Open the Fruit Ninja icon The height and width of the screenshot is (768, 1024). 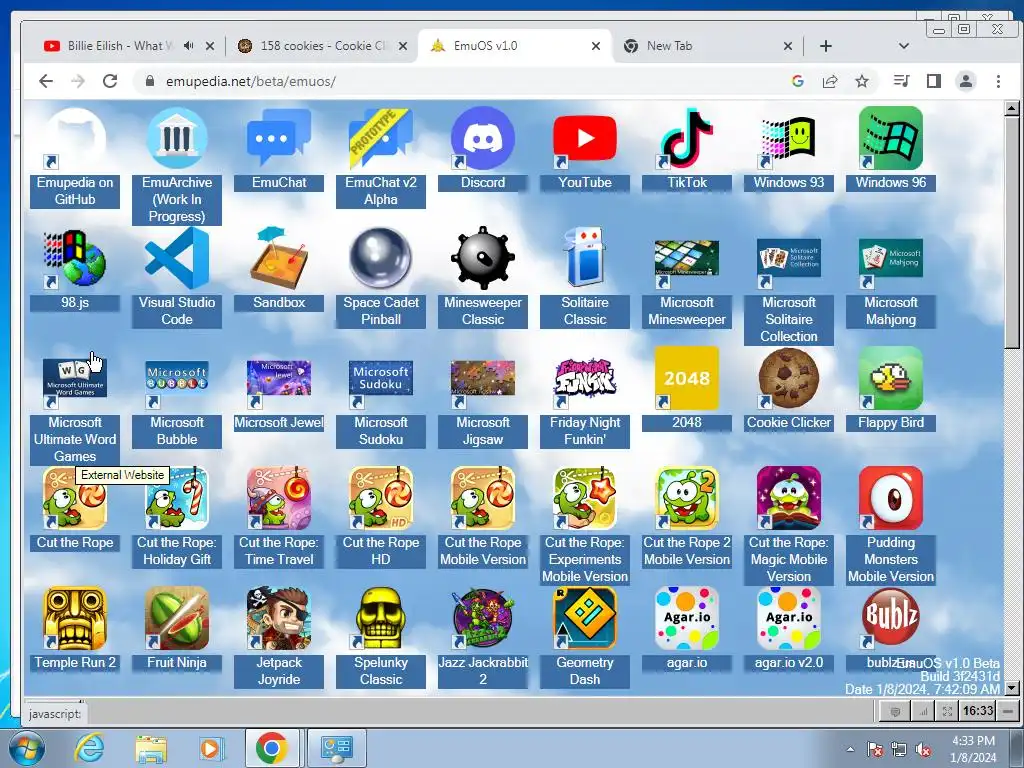[177, 618]
